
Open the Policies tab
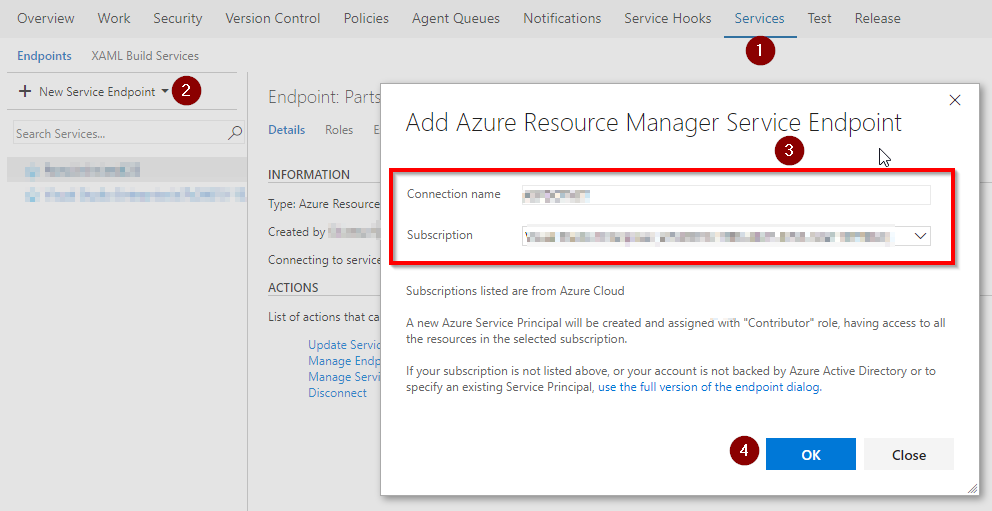click(366, 18)
